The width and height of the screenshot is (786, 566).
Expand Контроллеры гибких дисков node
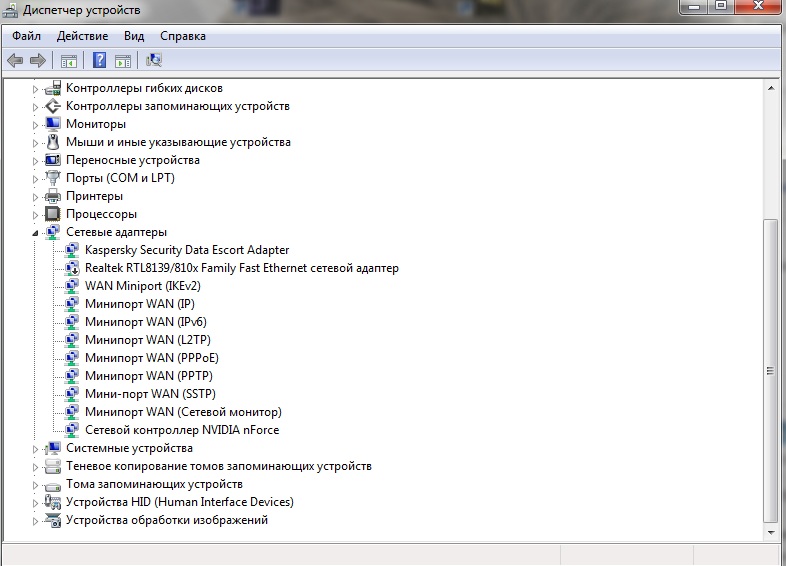pyautogui.click(x=35, y=89)
